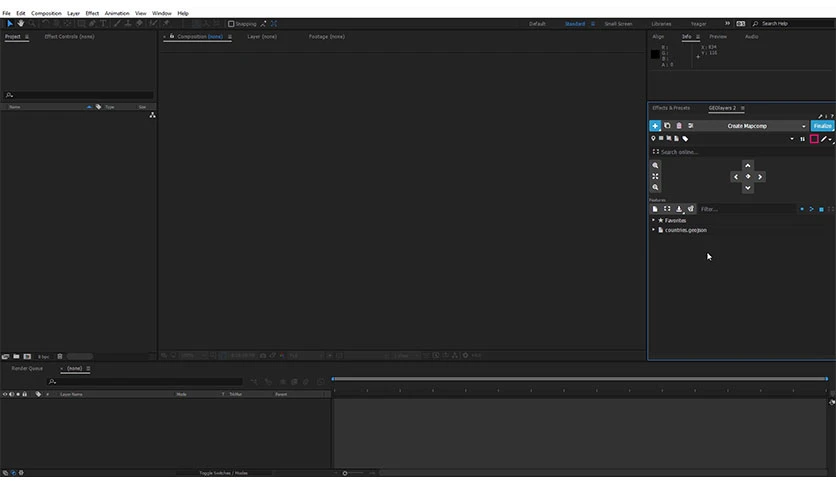Select the Selection arrow tool

[10, 23]
